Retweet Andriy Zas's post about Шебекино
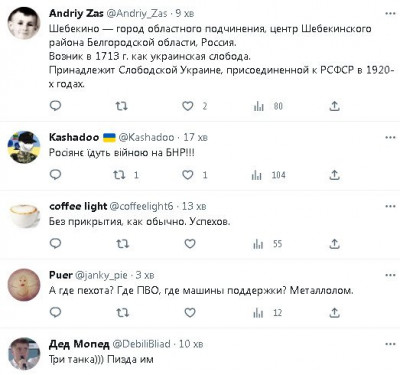This screenshot has width=400, height=375. [122, 106]
